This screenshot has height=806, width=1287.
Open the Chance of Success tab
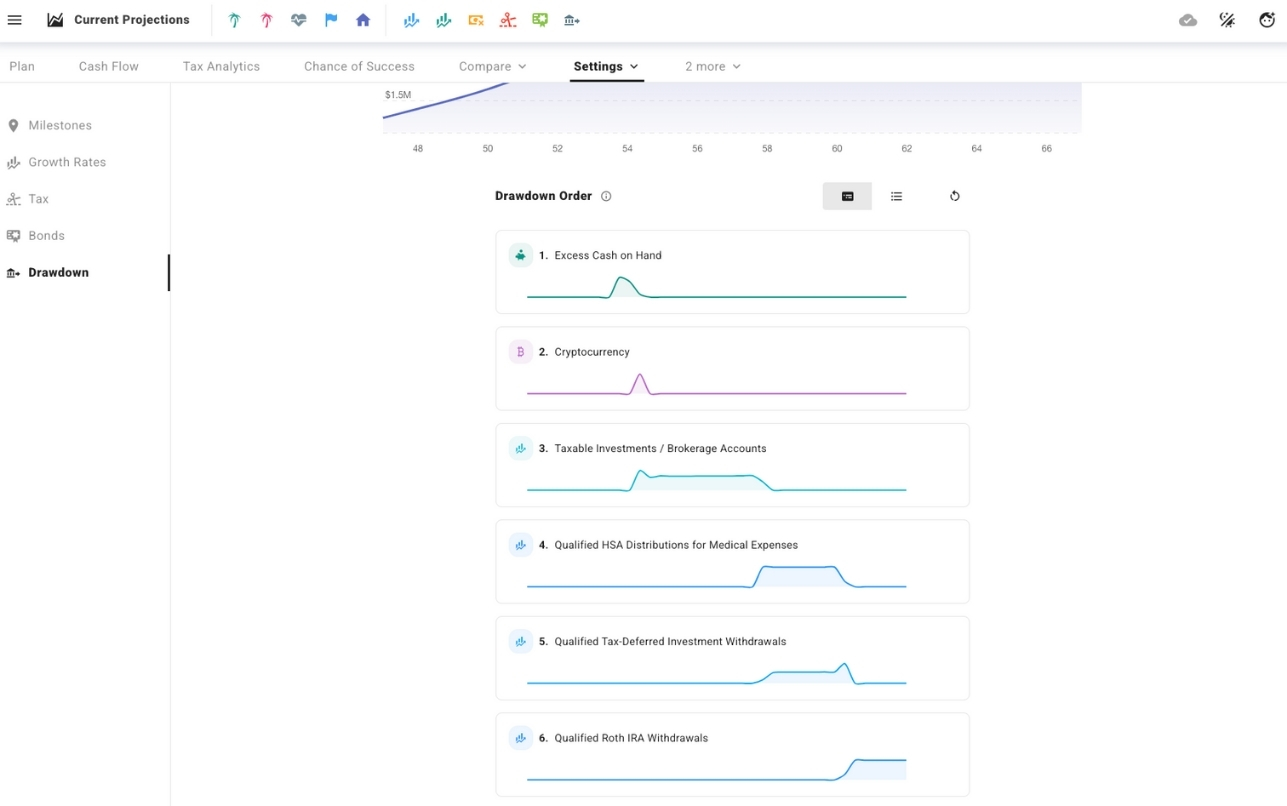[359, 66]
